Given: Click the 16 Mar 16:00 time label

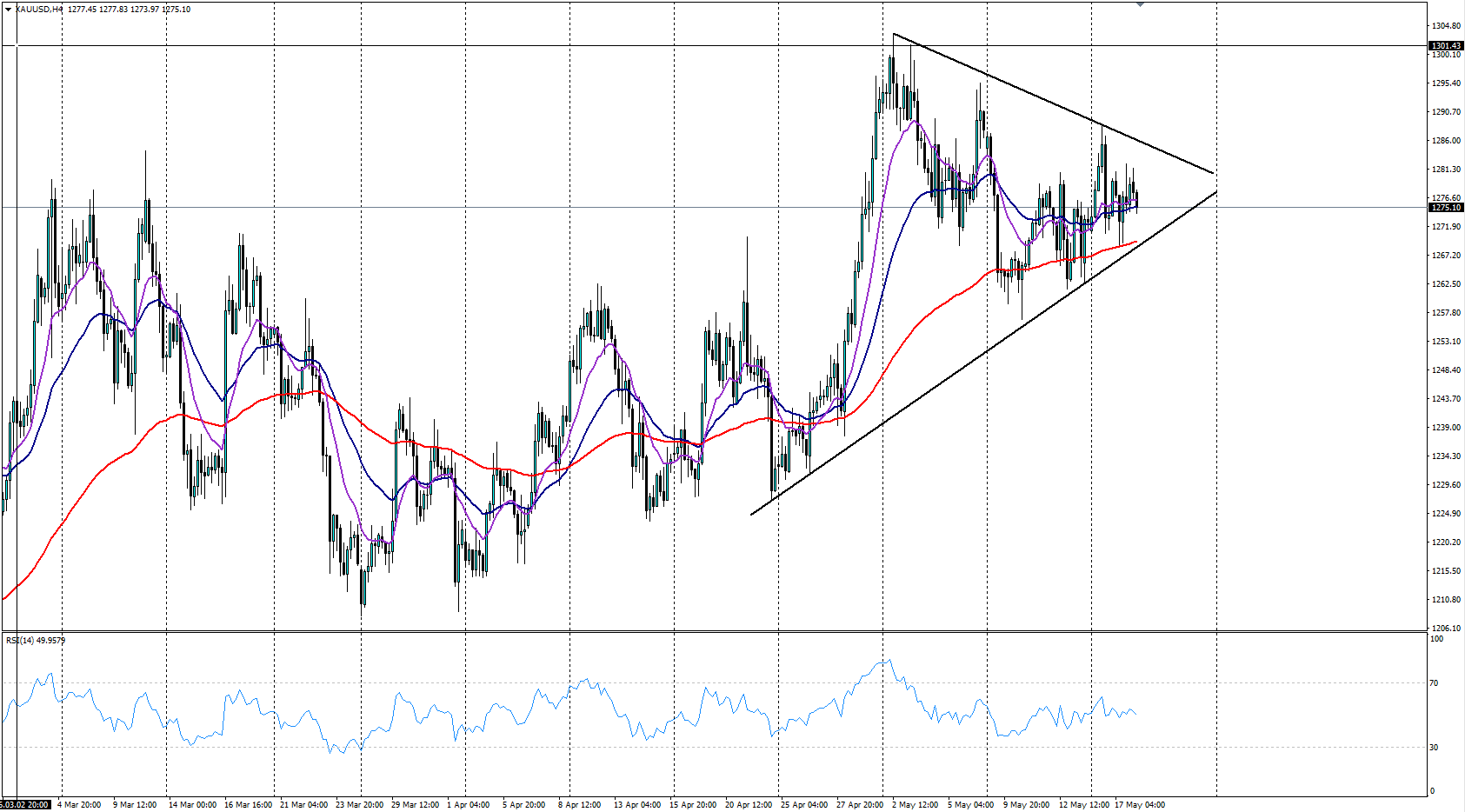Looking at the screenshot, I should (248, 805).
